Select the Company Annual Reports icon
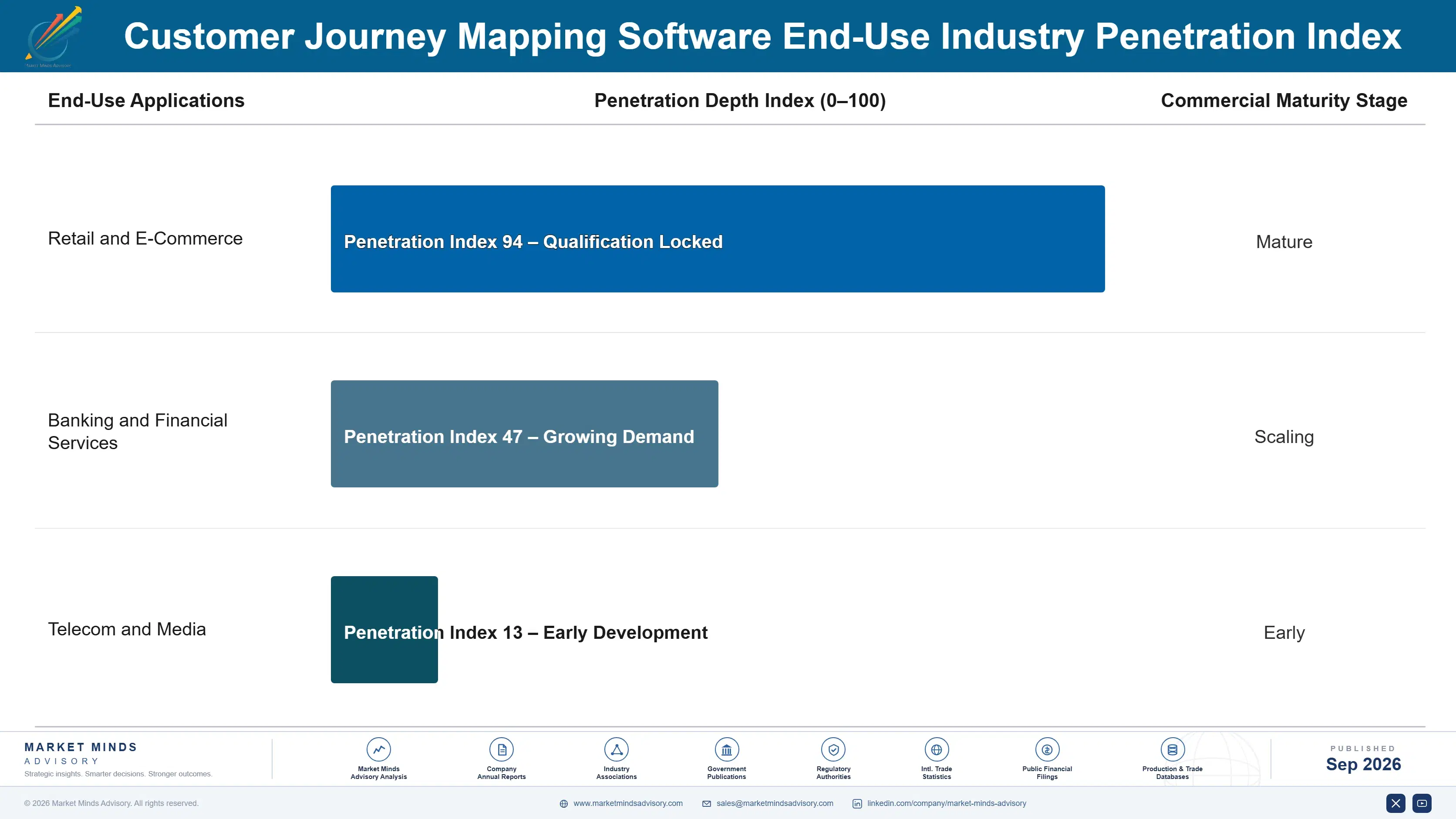This screenshot has height=819, width=1456. pos(501,749)
